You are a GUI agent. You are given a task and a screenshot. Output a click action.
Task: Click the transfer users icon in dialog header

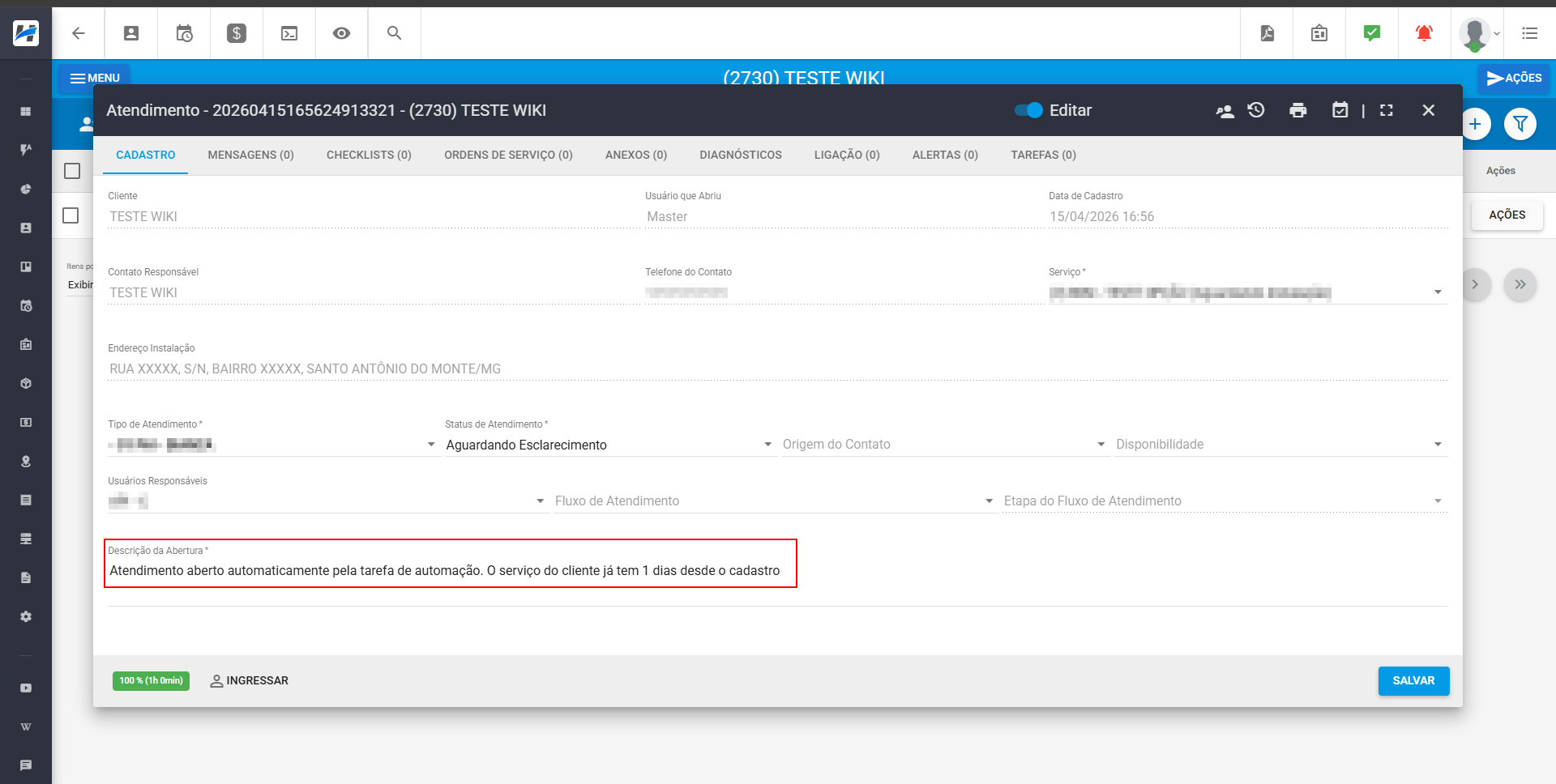tap(1225, 111)
